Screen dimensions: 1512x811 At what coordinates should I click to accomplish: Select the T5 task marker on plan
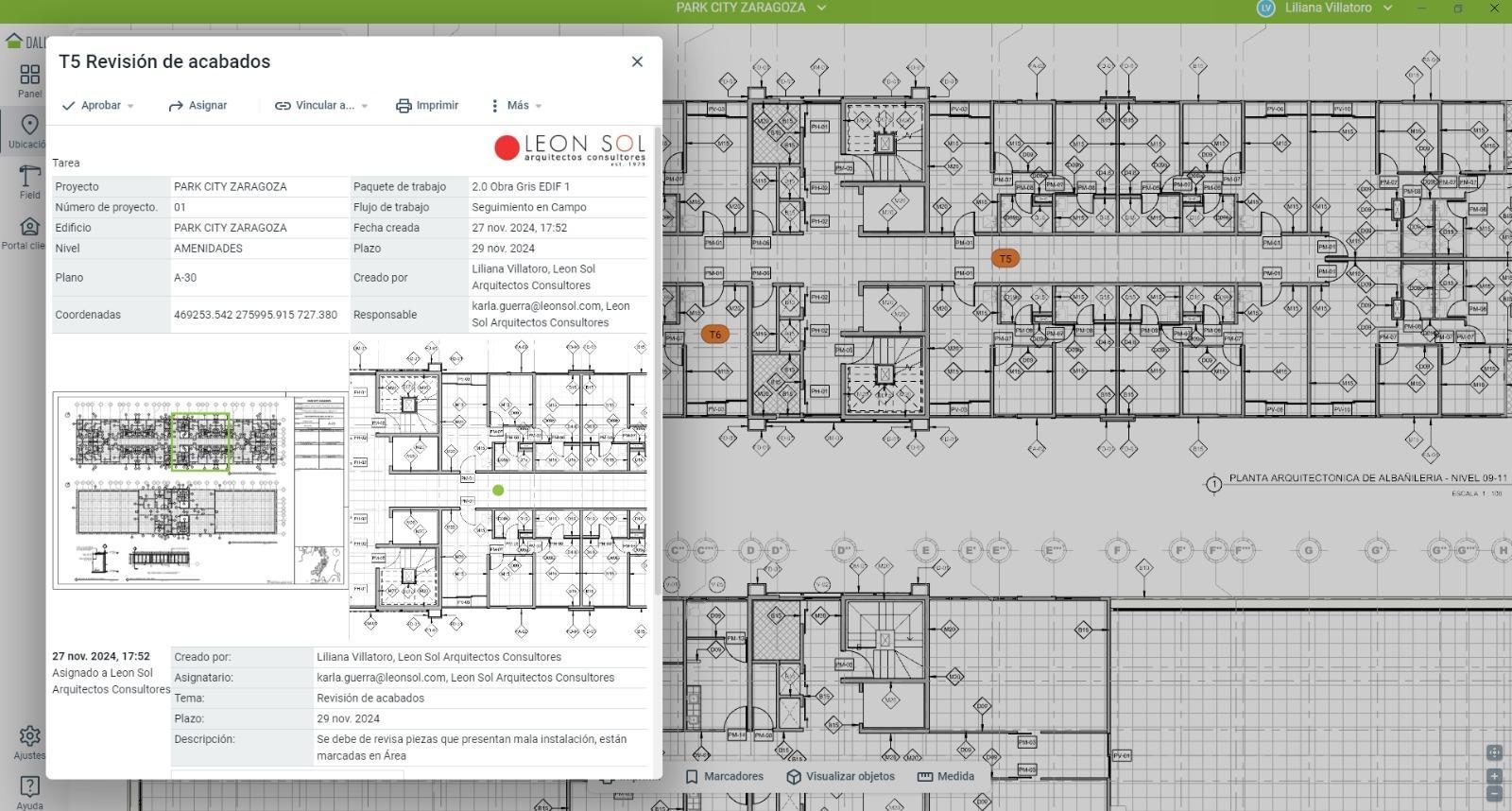tap(1005, 258)
